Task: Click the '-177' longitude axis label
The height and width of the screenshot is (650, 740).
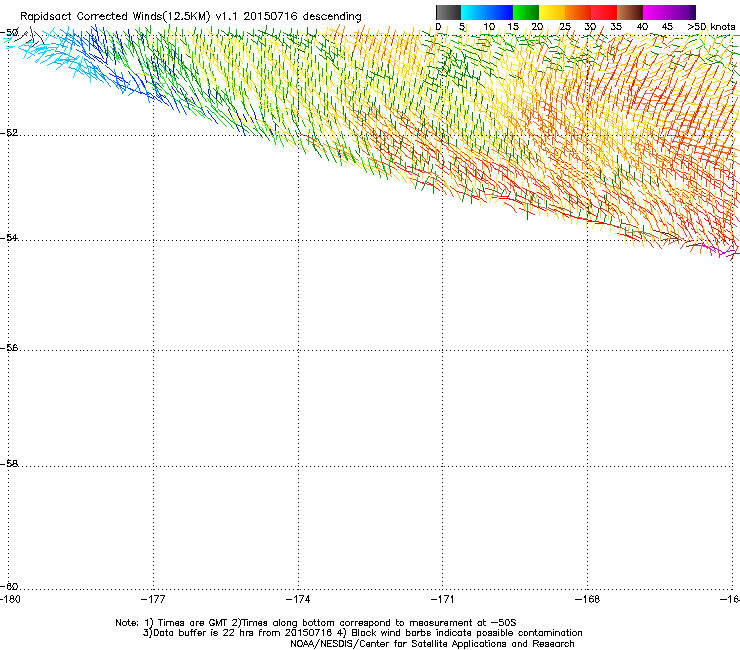Action: pyautogui.click(x=153, y=599)
